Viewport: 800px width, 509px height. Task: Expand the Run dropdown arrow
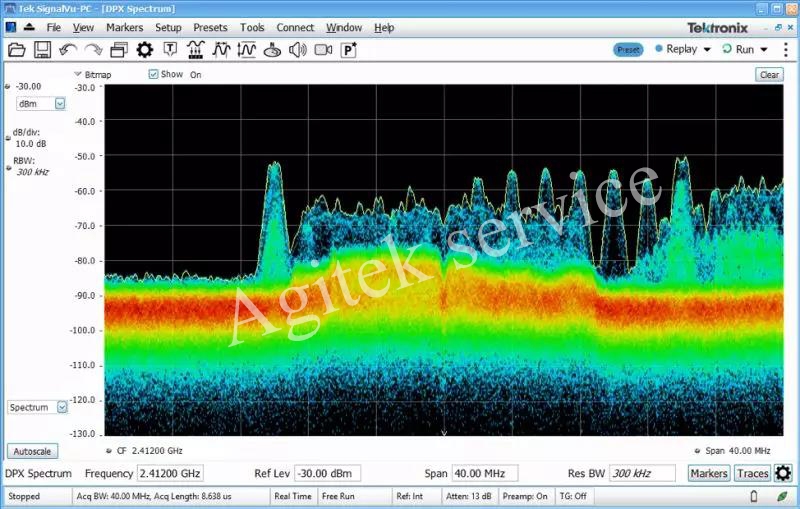[764, 49]
